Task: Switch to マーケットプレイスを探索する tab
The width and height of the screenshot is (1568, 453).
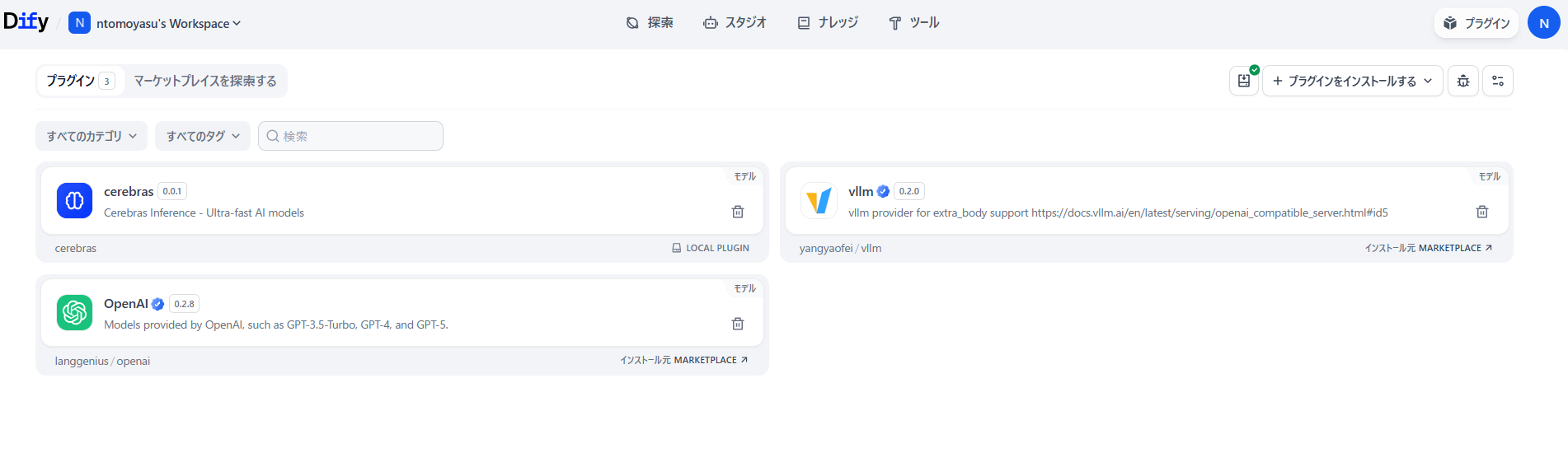Action: pyautogui.click(x=205, y=81)
